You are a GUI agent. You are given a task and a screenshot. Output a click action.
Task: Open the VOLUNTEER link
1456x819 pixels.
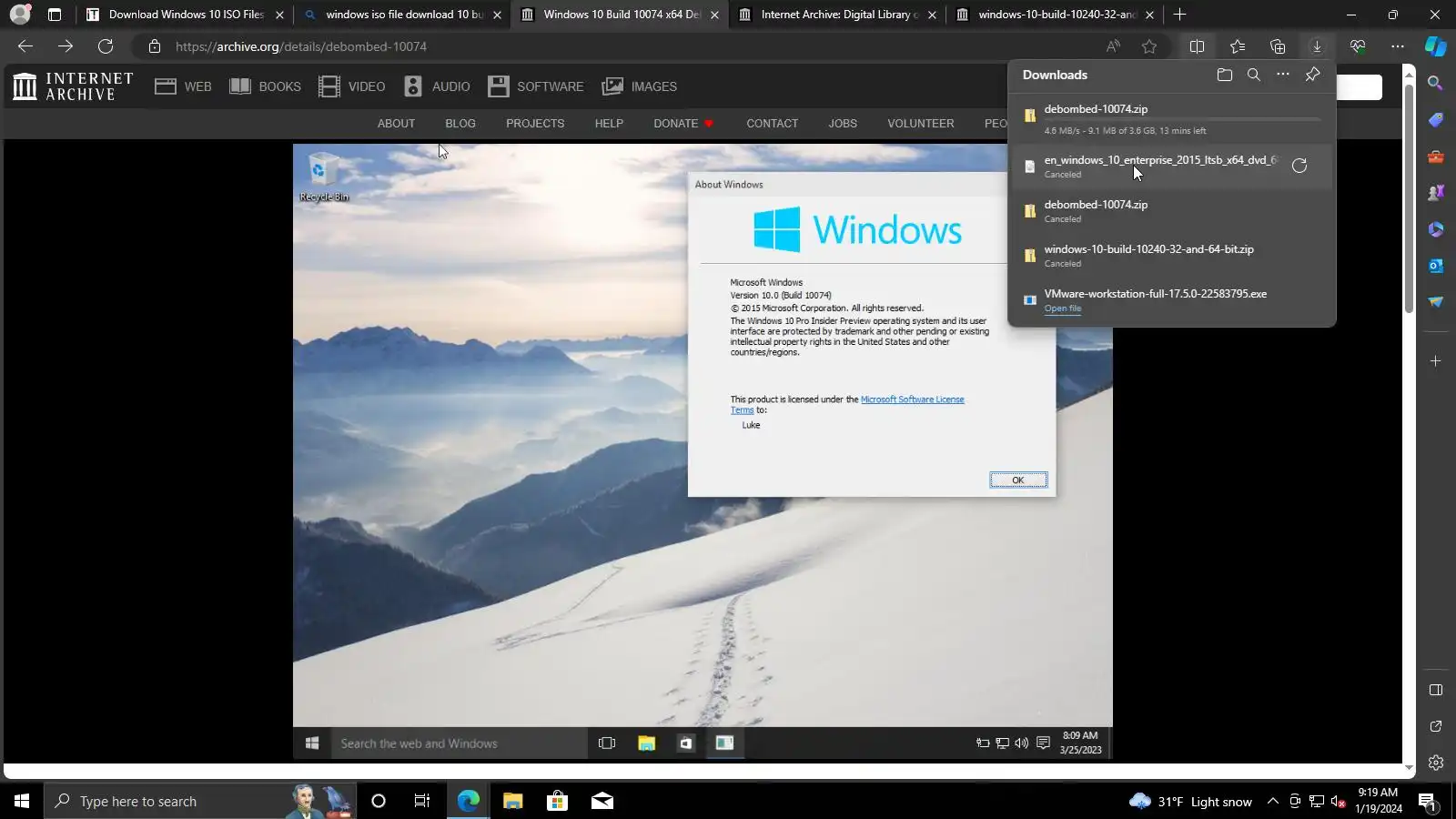pyautogui.click(x=921, y=124)
